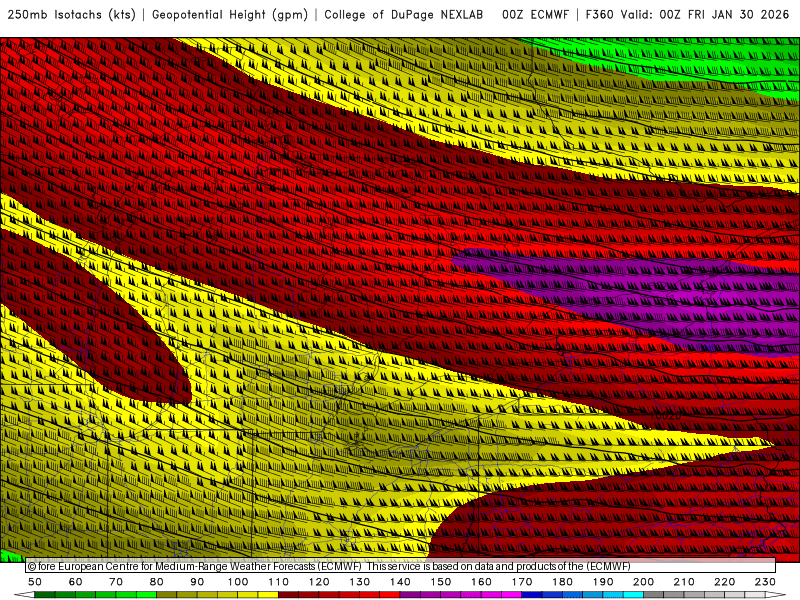The width and height of the screenshot is (800, 600).
Task: Click the "210" value on the color scale
Action: 684,582
